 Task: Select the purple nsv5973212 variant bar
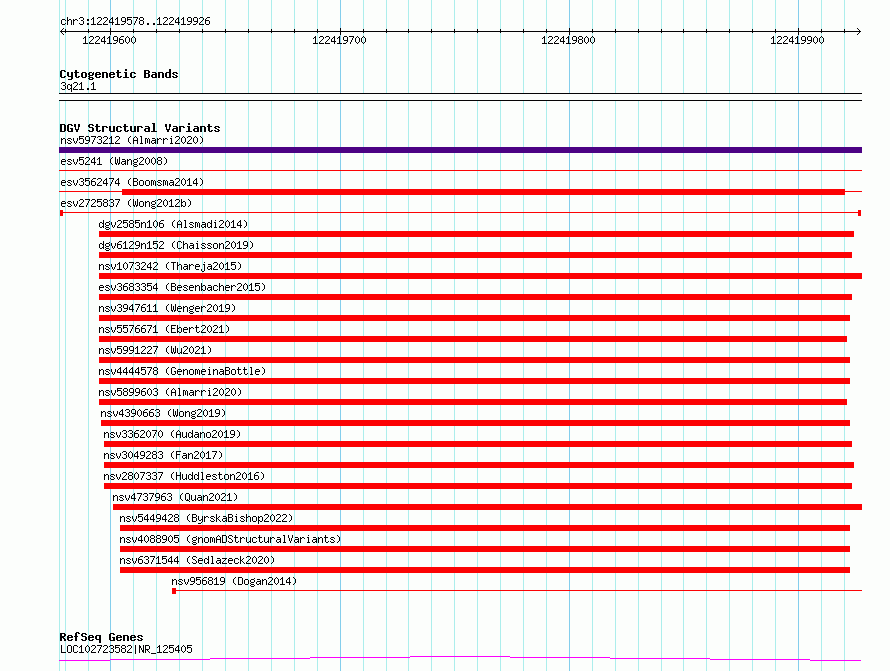460,150
